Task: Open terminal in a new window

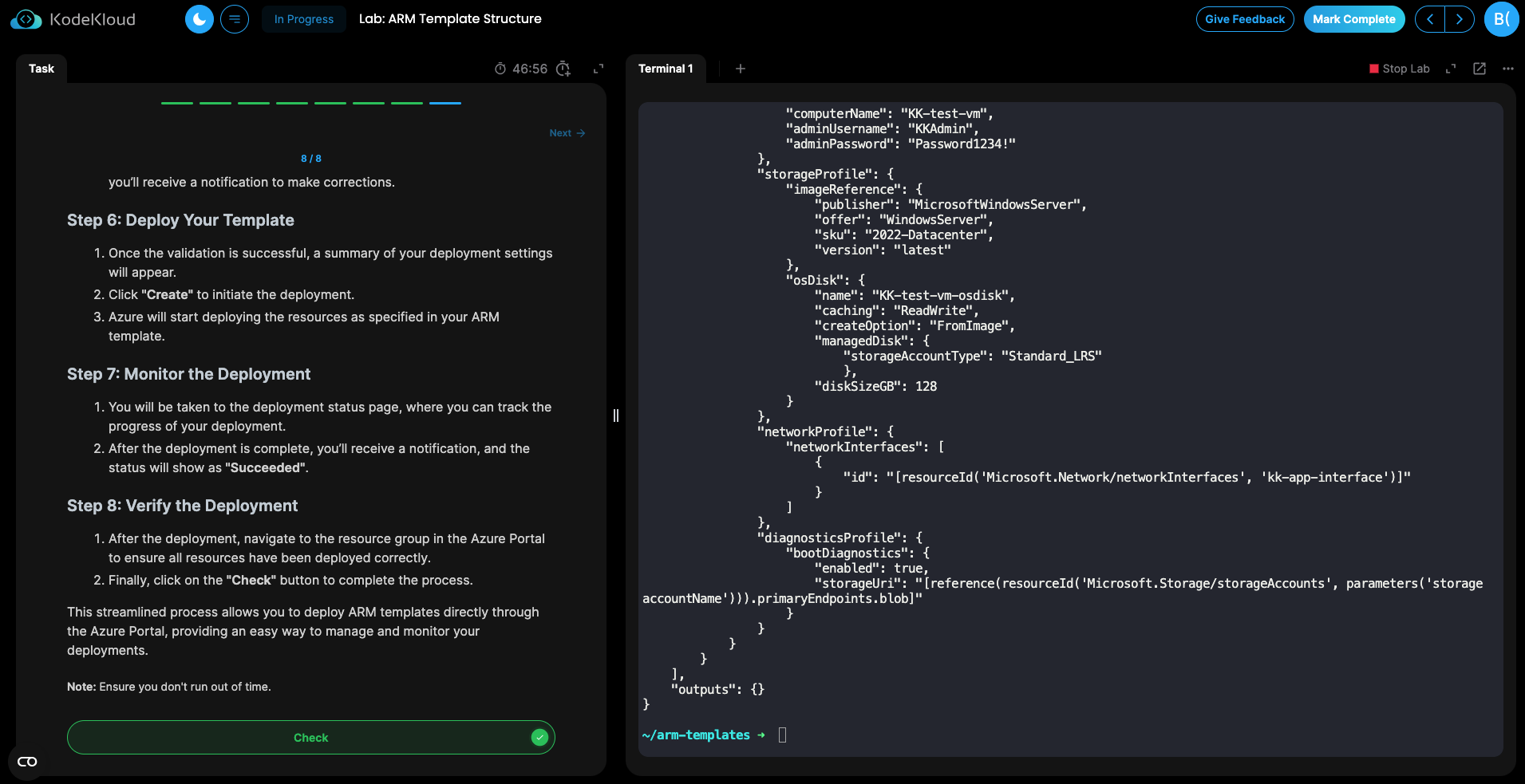Action: pos(1480,69)
